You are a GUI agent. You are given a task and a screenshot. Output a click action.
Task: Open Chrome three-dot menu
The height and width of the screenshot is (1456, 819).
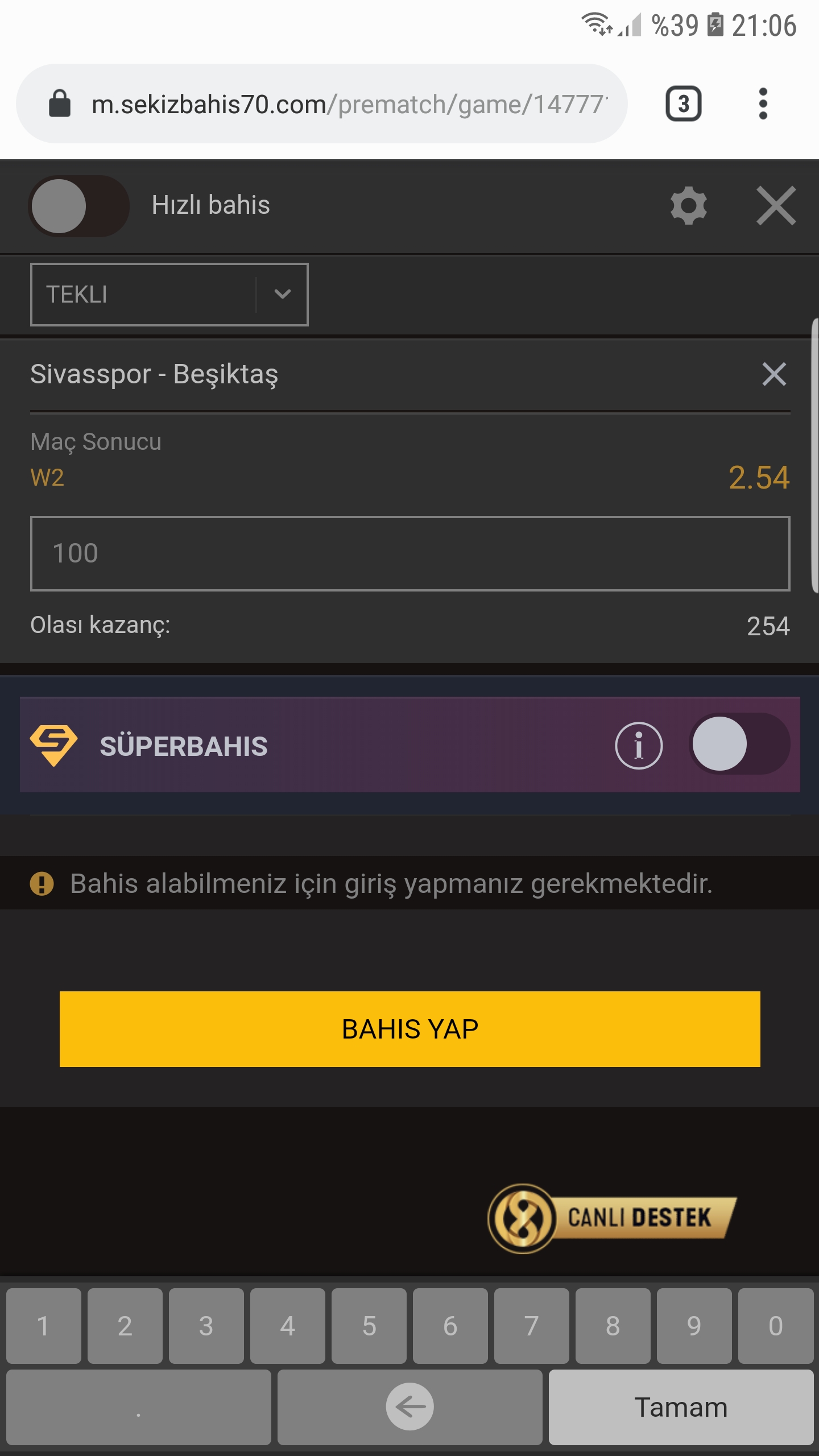click(x=763, y=104)
